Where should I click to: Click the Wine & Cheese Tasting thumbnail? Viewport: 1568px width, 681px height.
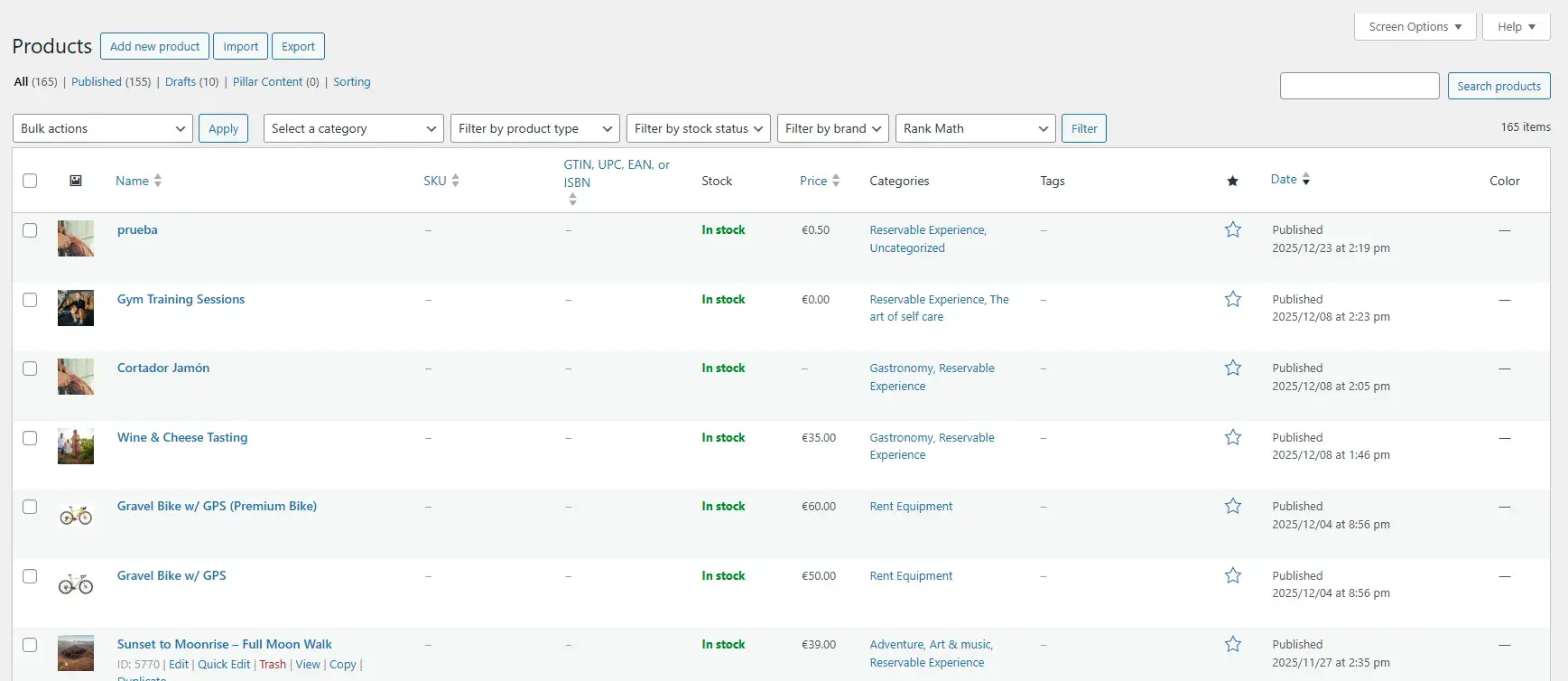tap(76, 446)
